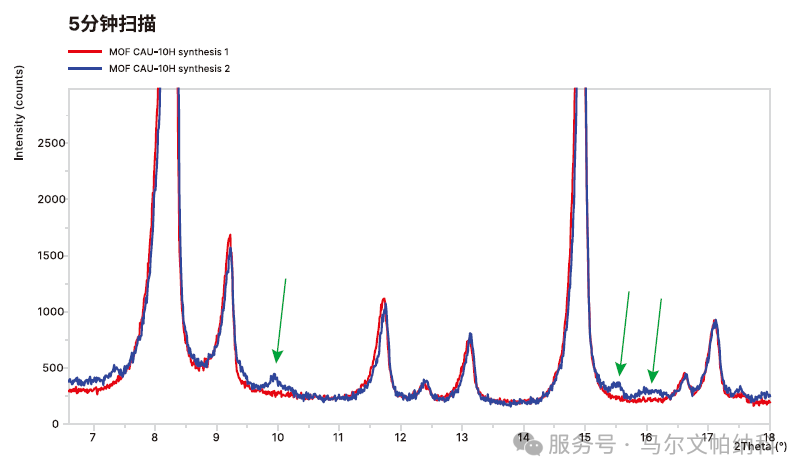
Task: Click the top of the peak near 13.1°
Action: pyautogui.click(x=470, y=336)
